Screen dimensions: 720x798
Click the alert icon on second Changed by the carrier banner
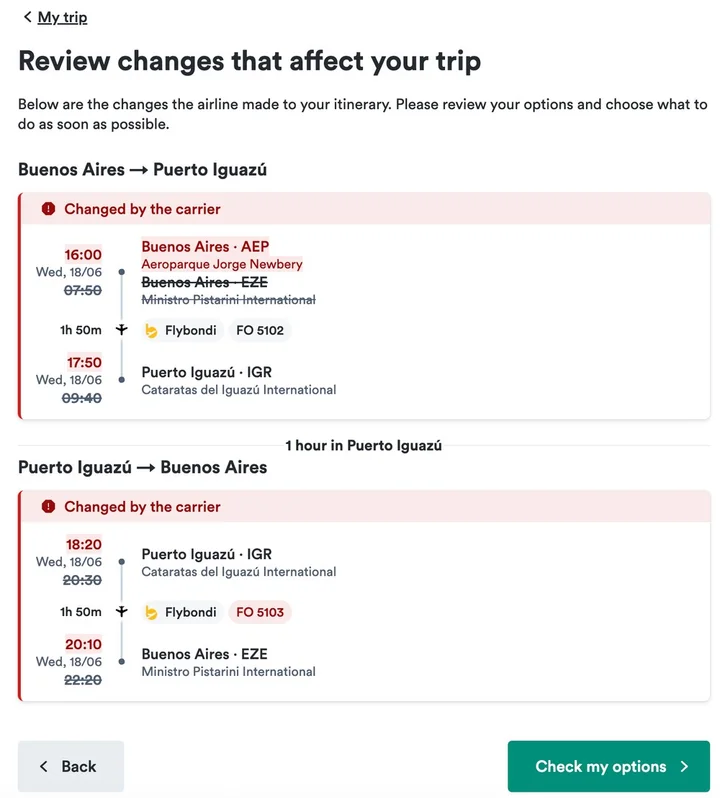coord(48,507)
